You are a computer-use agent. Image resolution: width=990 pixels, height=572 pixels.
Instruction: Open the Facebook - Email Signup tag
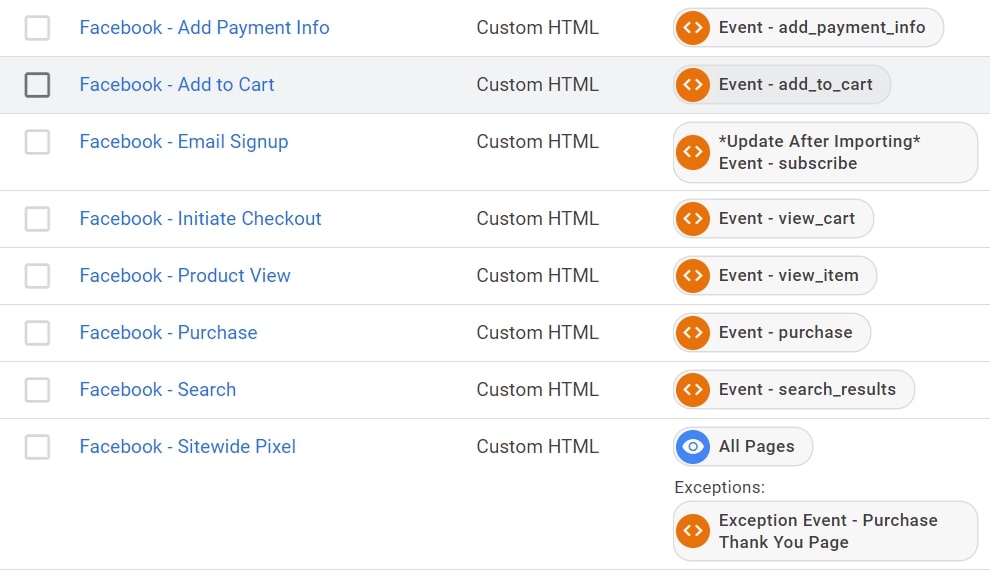point(184,142)
